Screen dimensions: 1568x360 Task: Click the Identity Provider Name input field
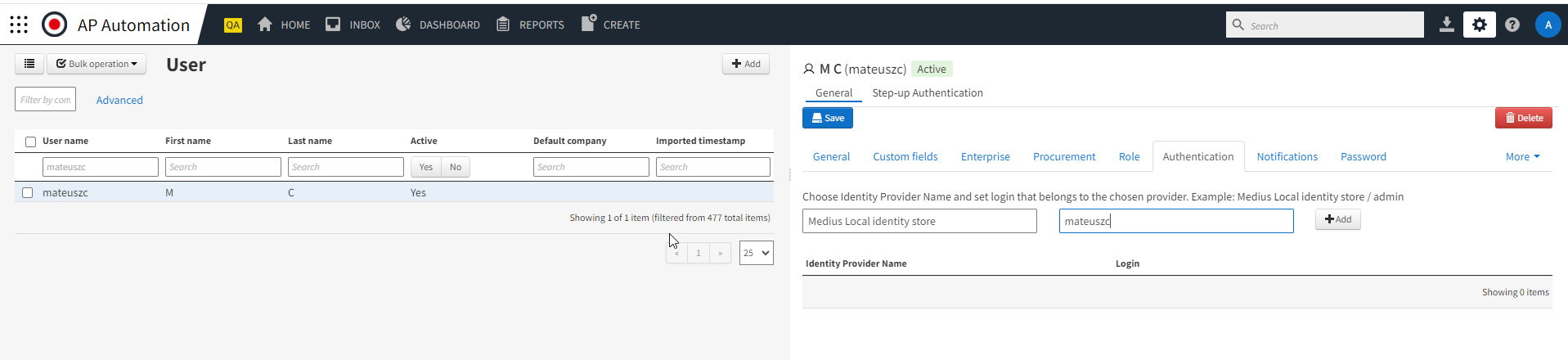pyautogui.click(x=919, y=221)
